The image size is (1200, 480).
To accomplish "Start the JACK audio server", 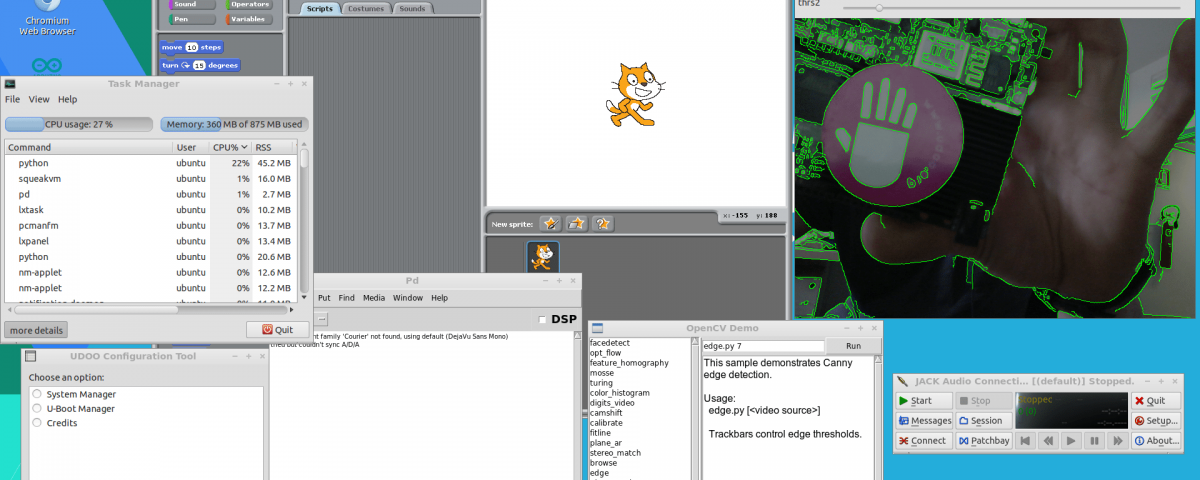I will coord(924,401).
